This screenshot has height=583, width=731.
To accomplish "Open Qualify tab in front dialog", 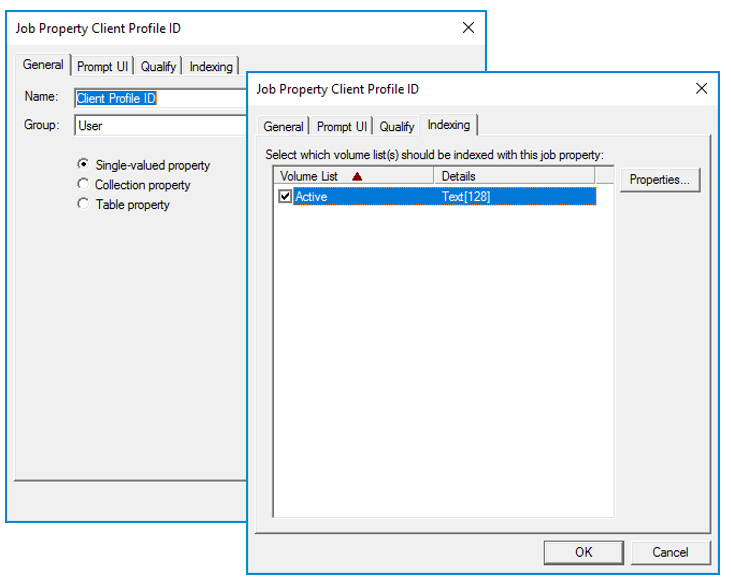I will (x=397, y=126).
